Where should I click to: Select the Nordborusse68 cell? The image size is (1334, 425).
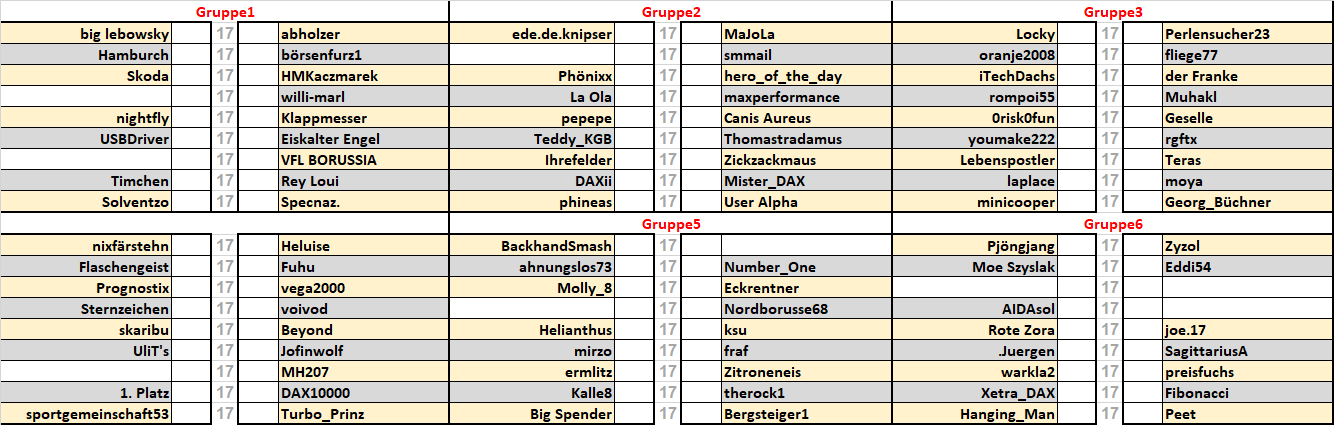tap(775, 309)
